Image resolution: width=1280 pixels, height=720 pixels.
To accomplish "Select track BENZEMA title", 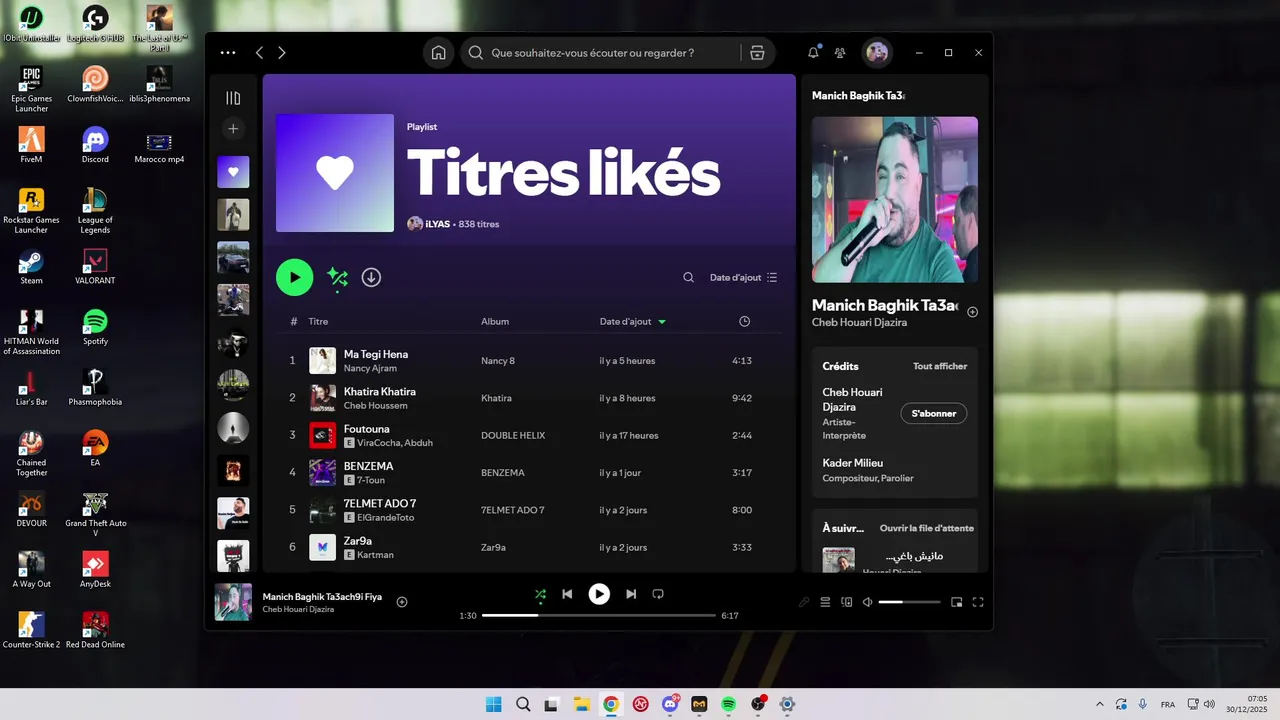I will [369, 466].
